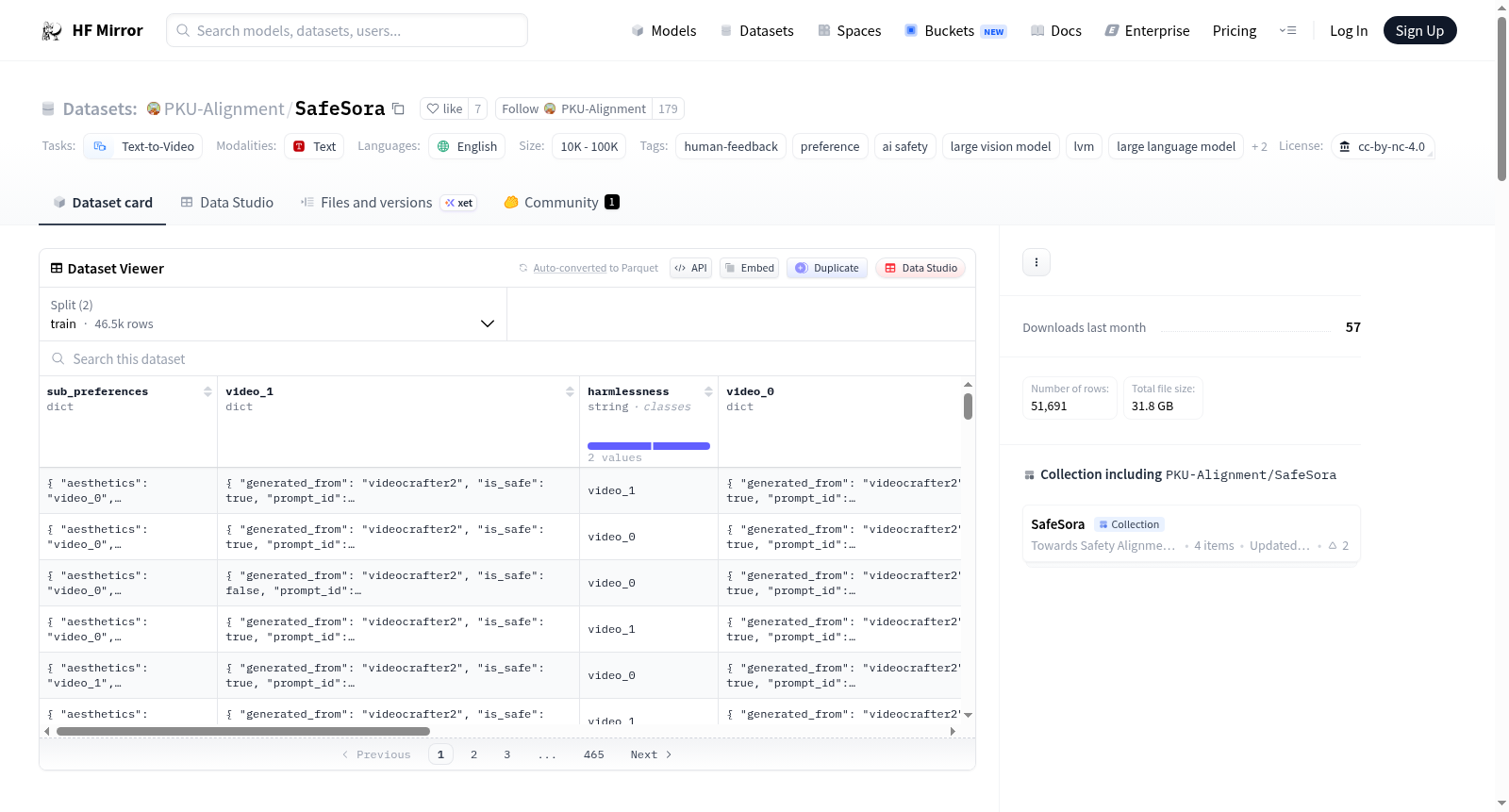Click the API button in Dataset Viewer
Viewport: 1509px width, 812px height.
(690, 268)
